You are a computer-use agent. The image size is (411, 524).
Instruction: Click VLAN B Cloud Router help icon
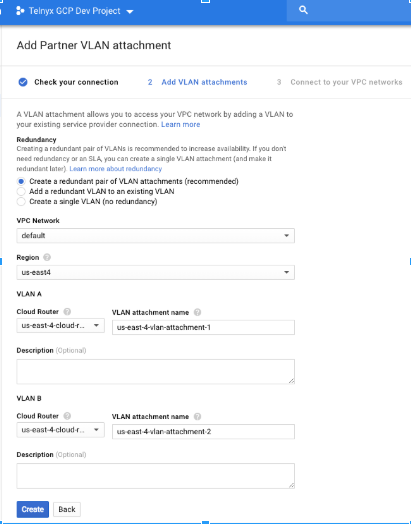tap(67, 416)
